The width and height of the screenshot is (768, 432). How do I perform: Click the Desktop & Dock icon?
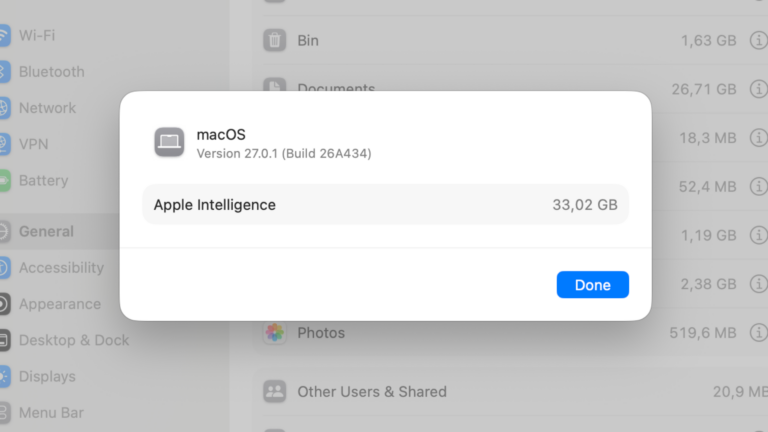coord(4,340)
